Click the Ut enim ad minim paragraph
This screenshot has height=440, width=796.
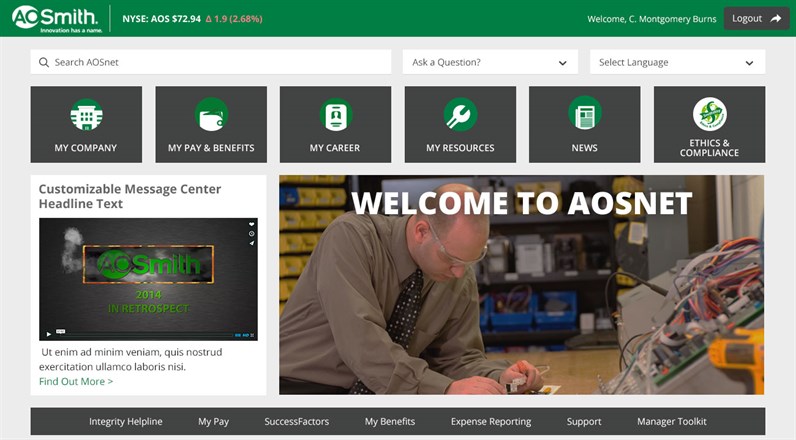pos(131,359)
